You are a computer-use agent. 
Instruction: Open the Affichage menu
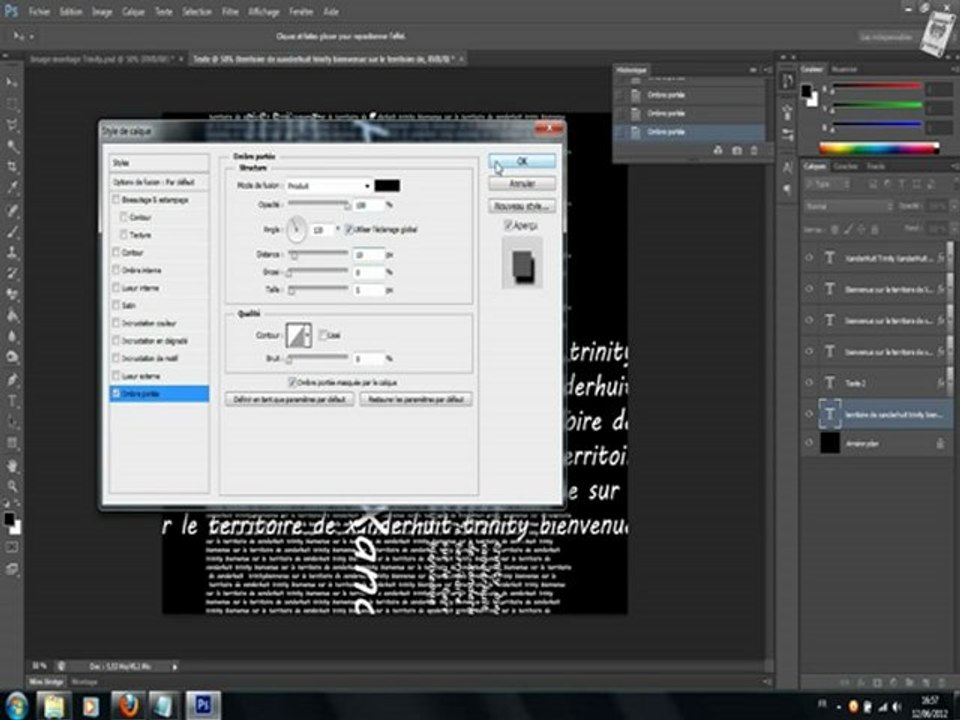click(264, 12)
